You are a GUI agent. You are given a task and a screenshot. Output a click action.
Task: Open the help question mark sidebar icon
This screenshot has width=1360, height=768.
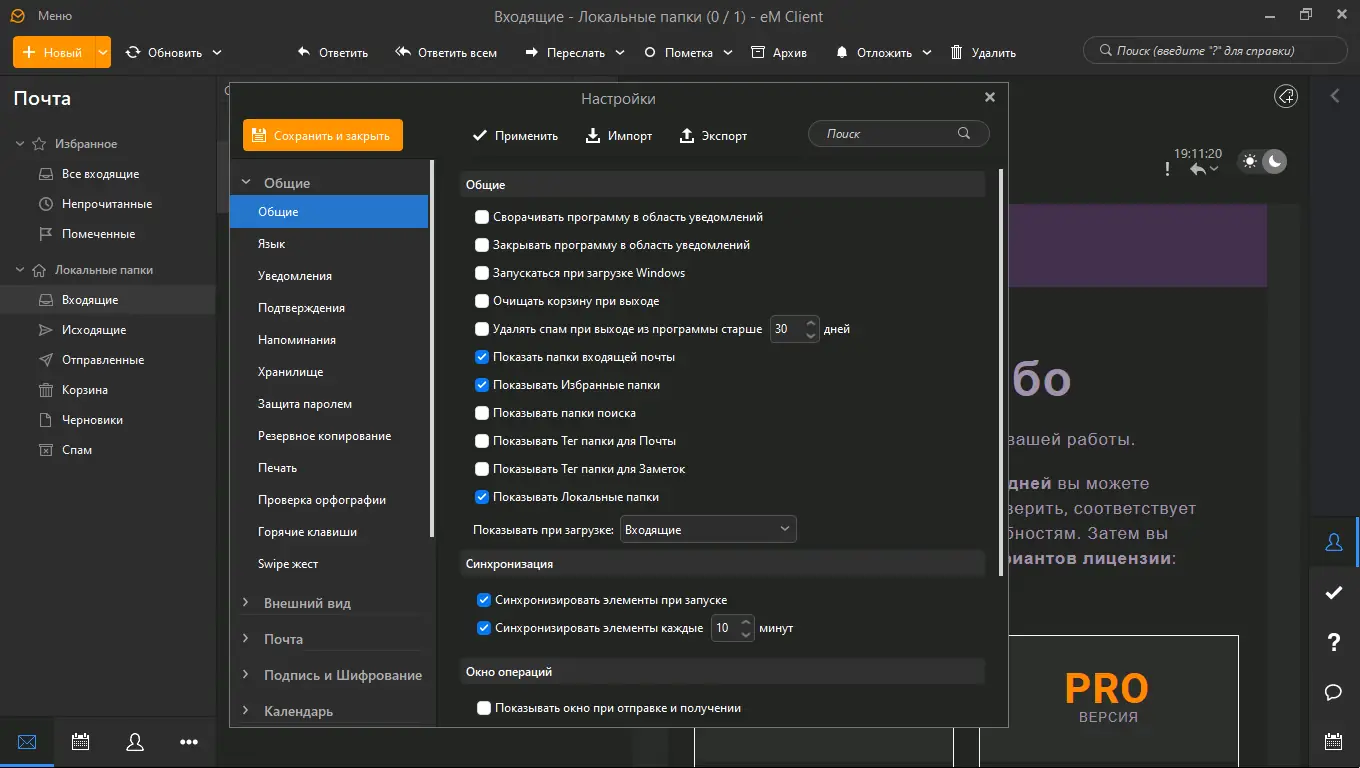tap(1333, 643)
